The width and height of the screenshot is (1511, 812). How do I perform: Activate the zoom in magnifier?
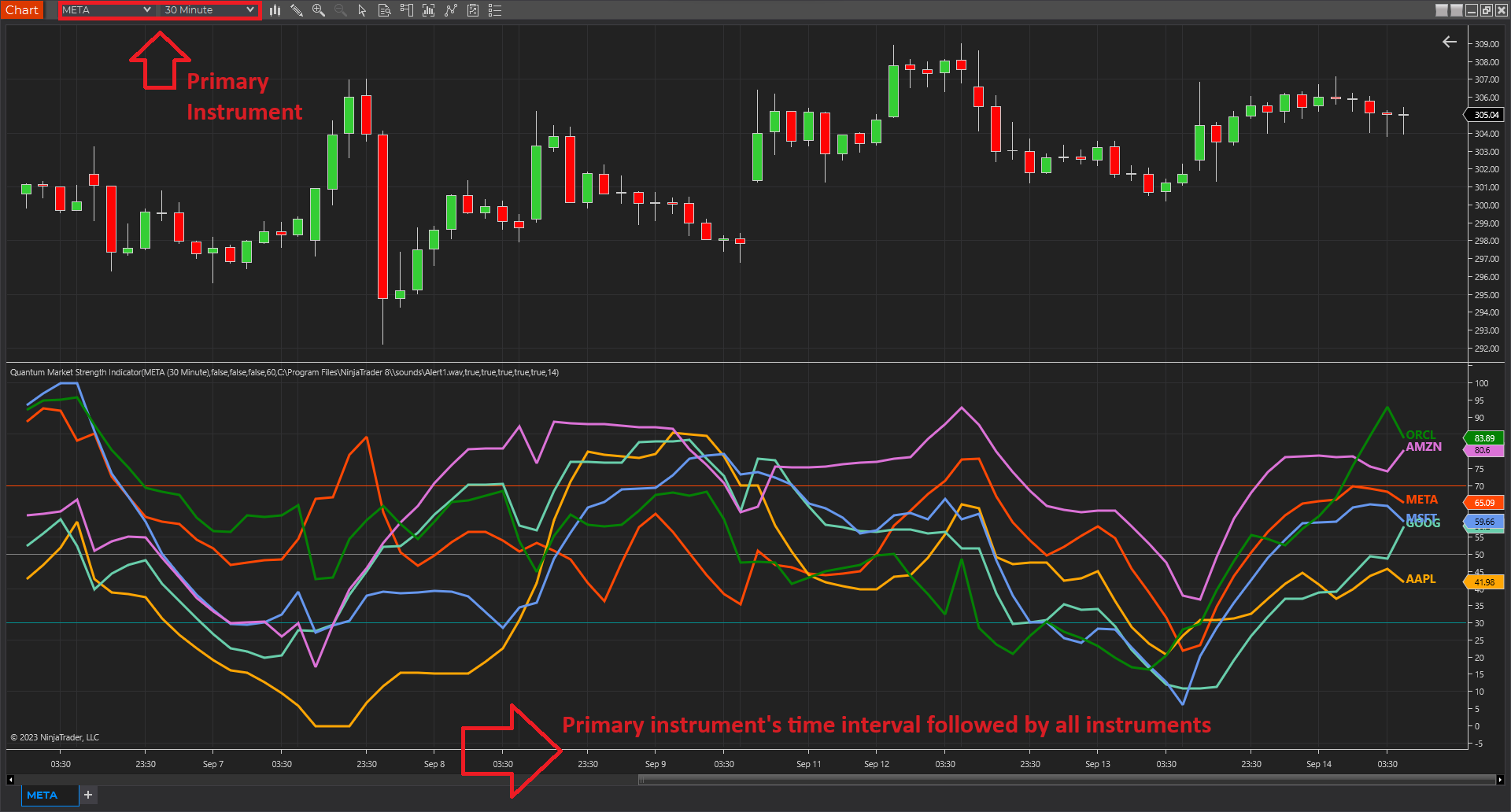click(319, 10)
